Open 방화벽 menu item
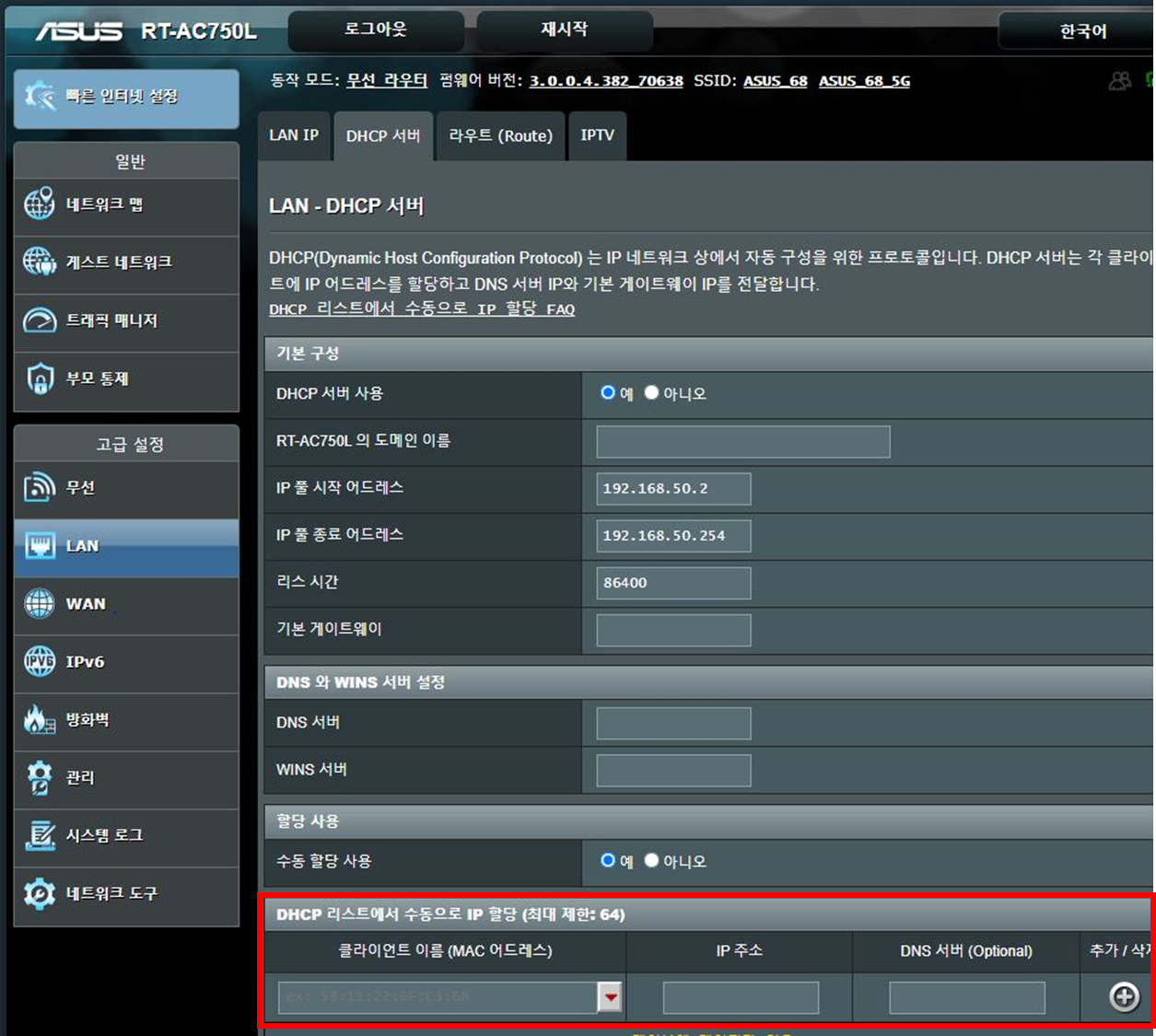 click(x=126, y=720)
